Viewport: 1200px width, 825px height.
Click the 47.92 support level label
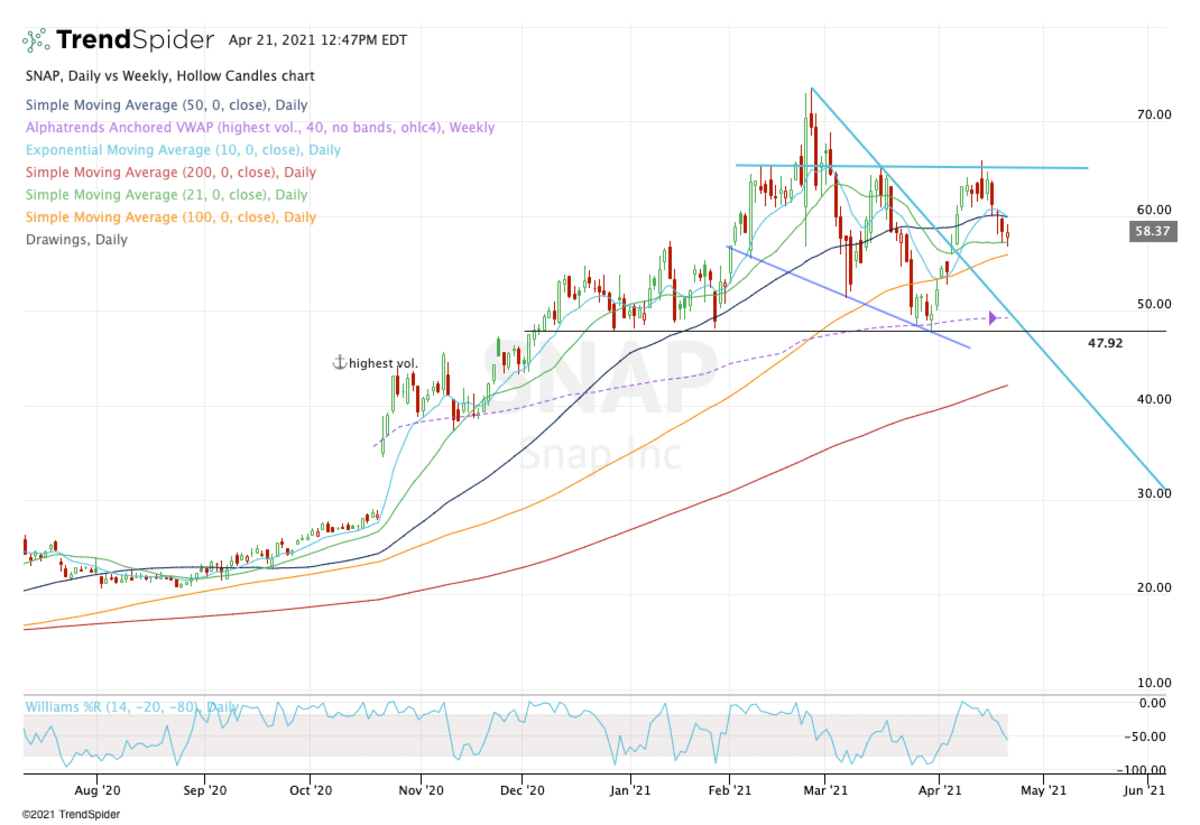click(1105, 342)
